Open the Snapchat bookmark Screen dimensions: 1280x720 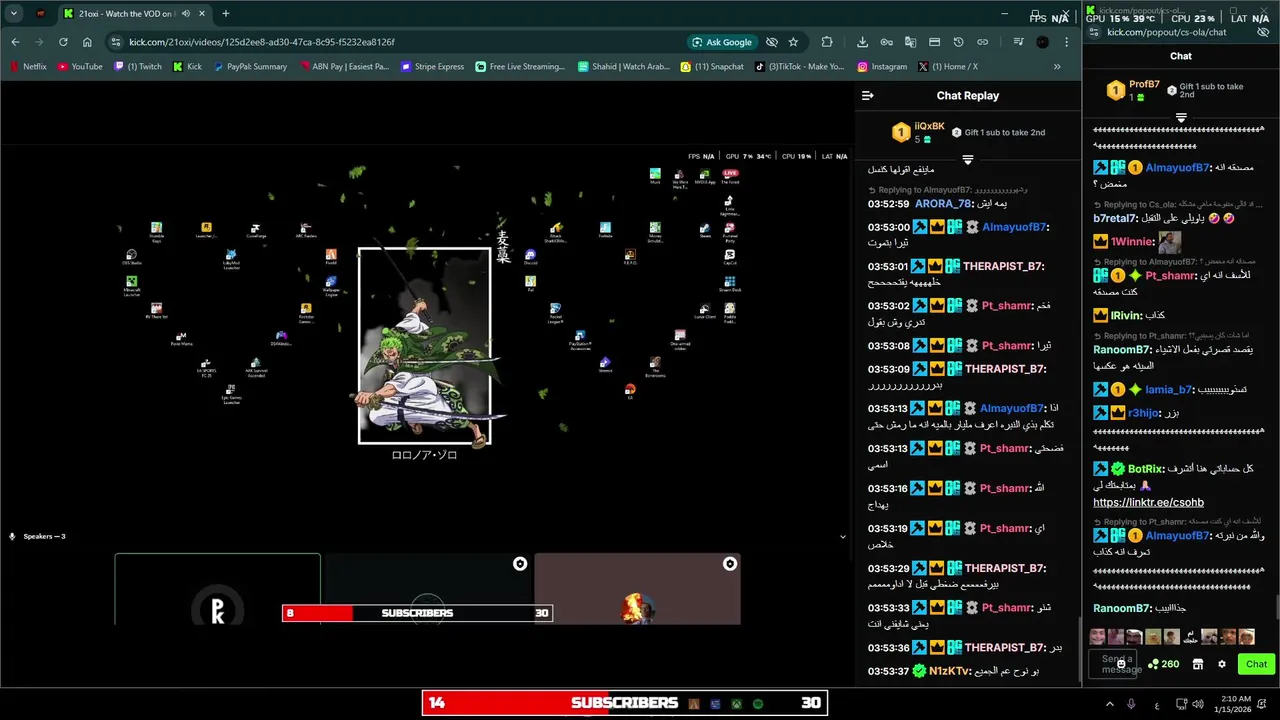coord(712,67)
